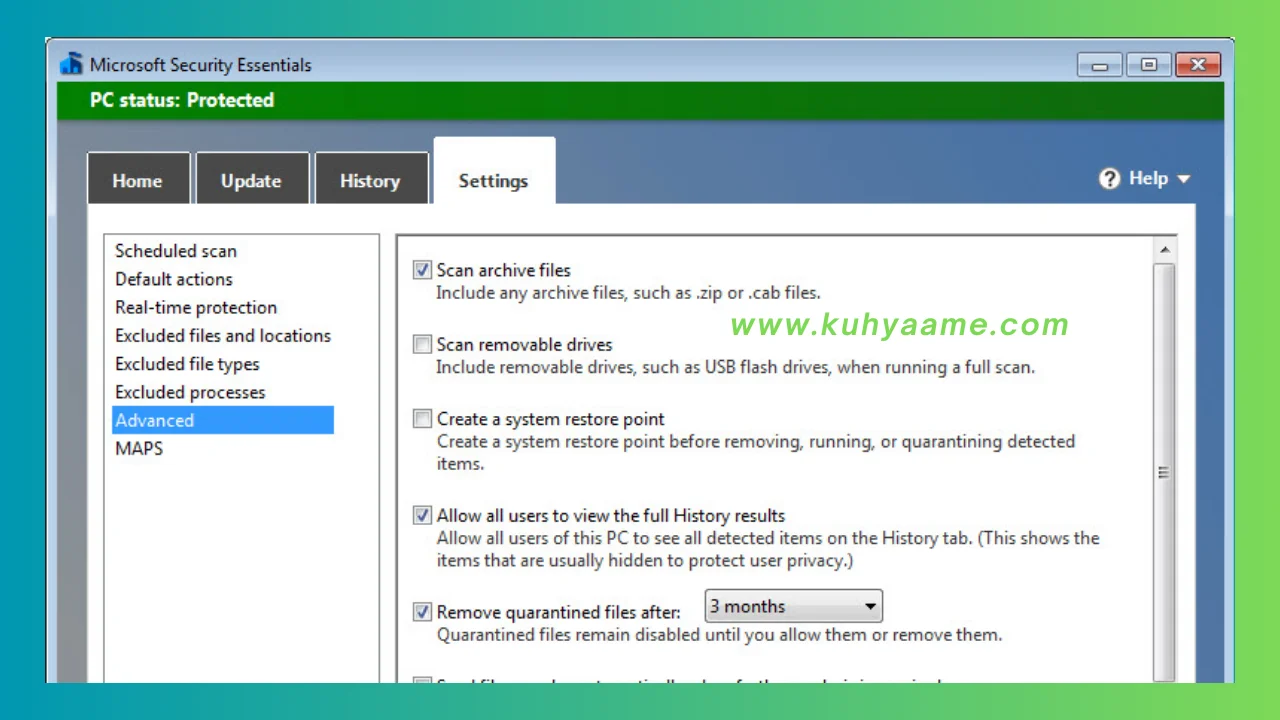Open the MAPS settings category
Viewport: 1280px width, 720px height.
click(139, 448)
